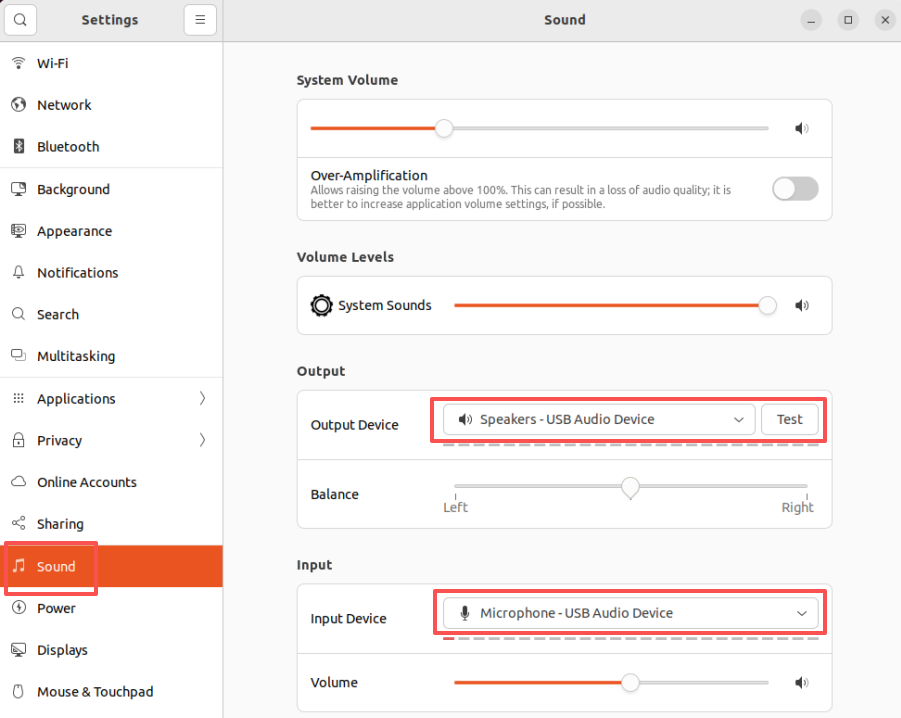Image resolution: width=901 pixels, height=718 pixels.
Task: Click the Multitasking icon in the sidebar
Action: tap(18, 356)
